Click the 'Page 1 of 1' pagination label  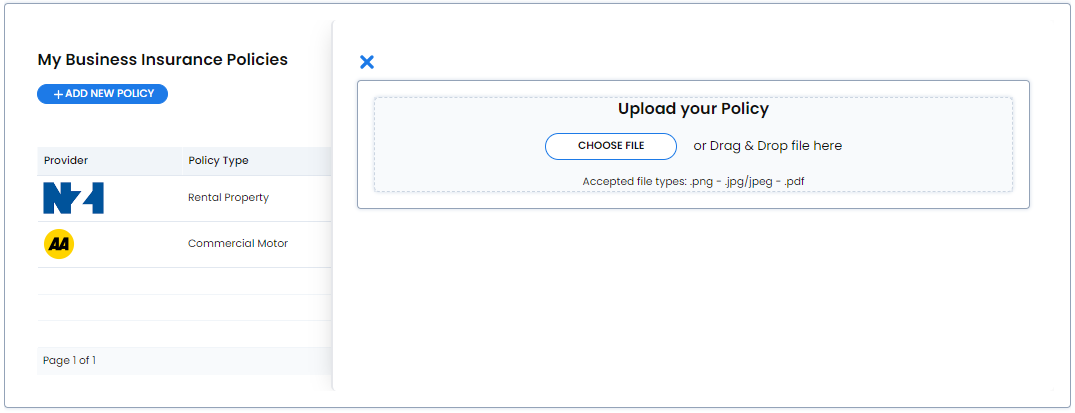click(x=69, y=360)
